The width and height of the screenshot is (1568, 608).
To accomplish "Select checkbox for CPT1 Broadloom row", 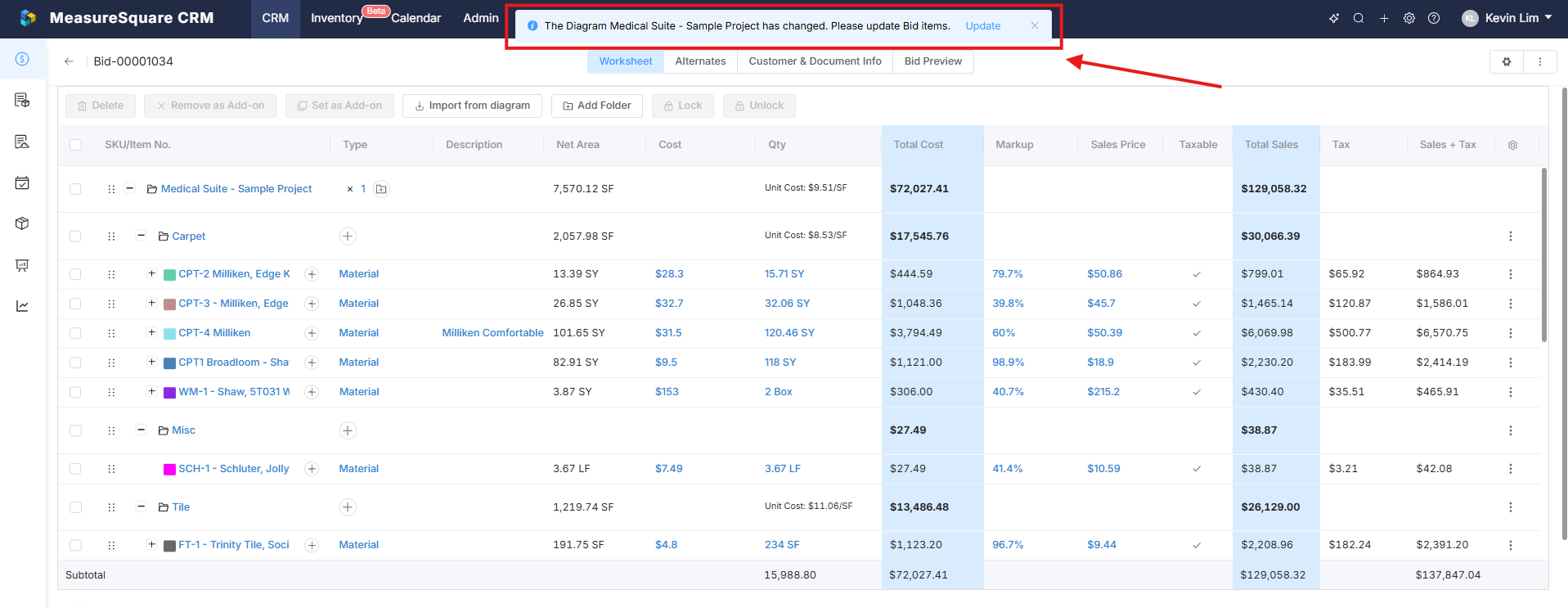I will [75, 363].
